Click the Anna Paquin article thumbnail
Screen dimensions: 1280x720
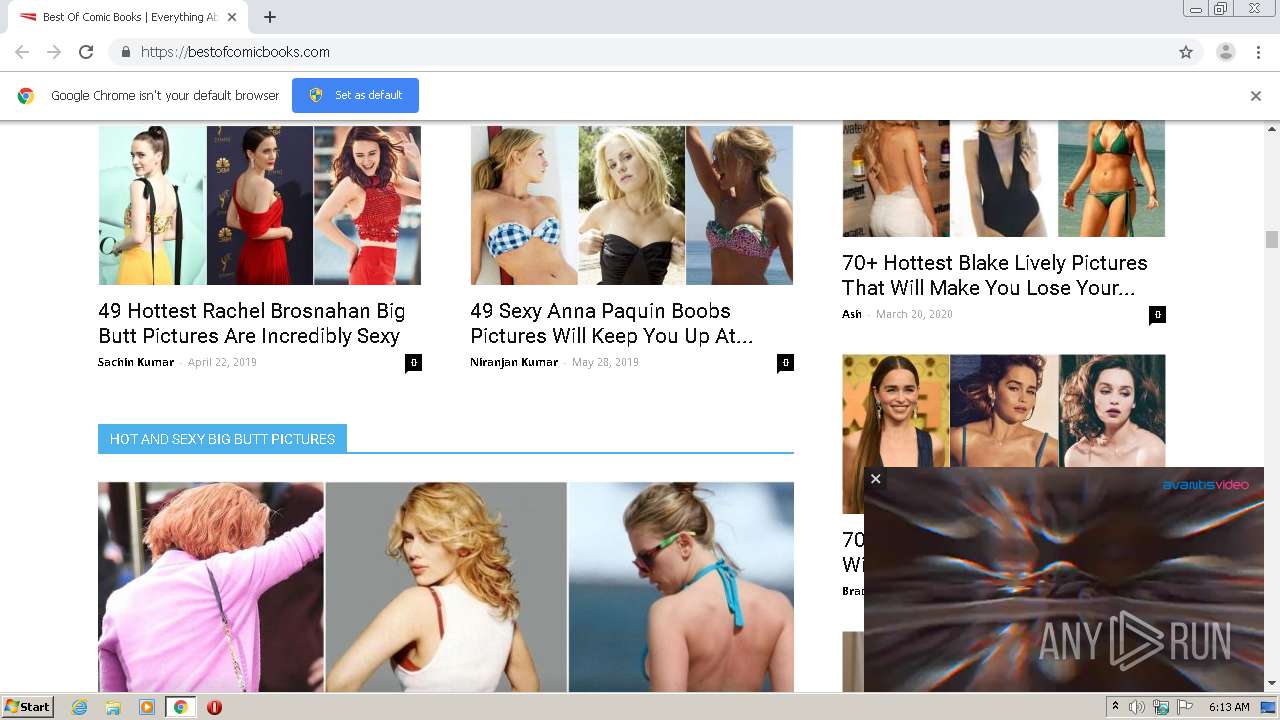click(632, 205)
